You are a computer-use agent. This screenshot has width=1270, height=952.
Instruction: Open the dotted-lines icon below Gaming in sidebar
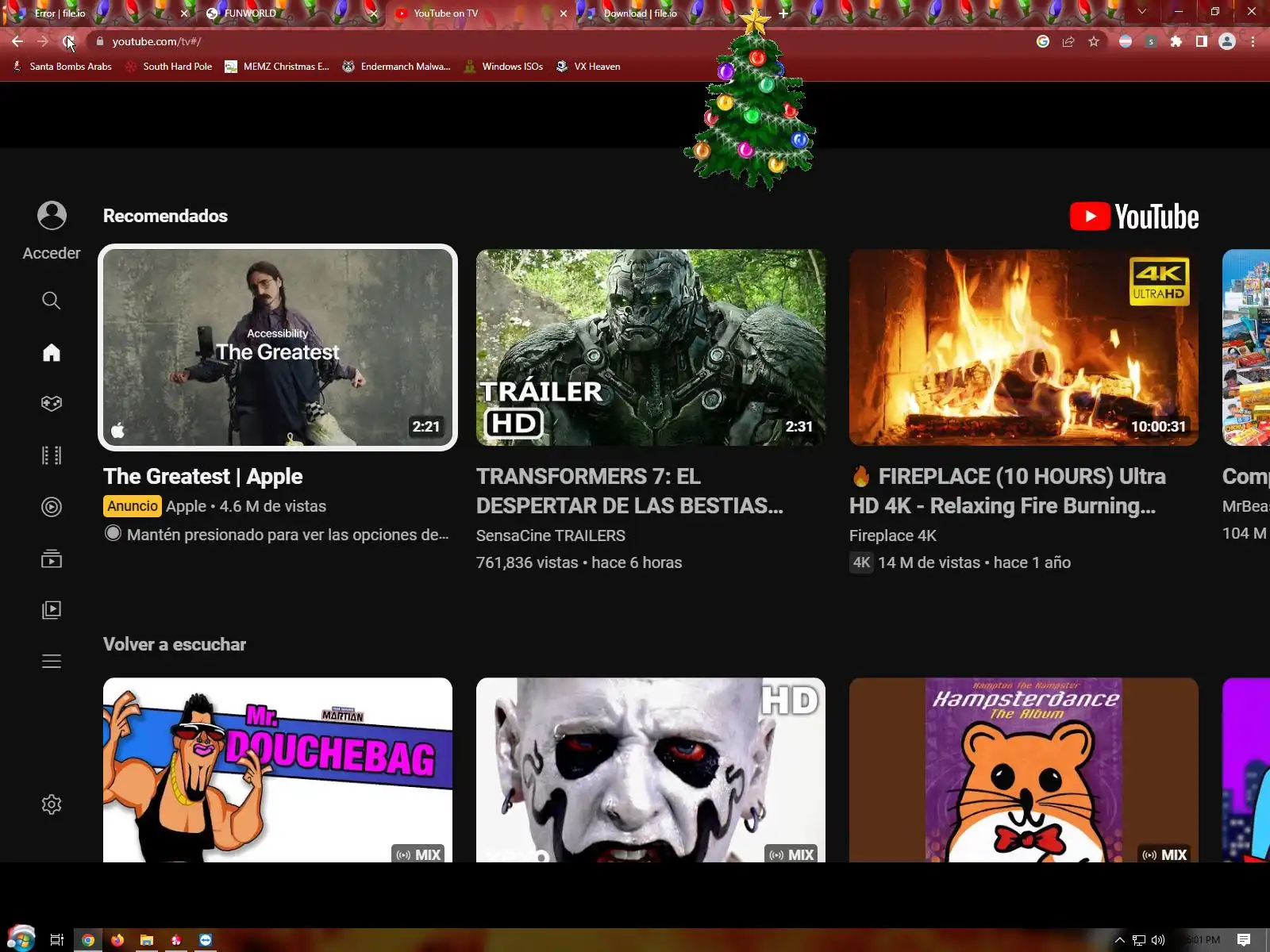(x=51, y=455)
